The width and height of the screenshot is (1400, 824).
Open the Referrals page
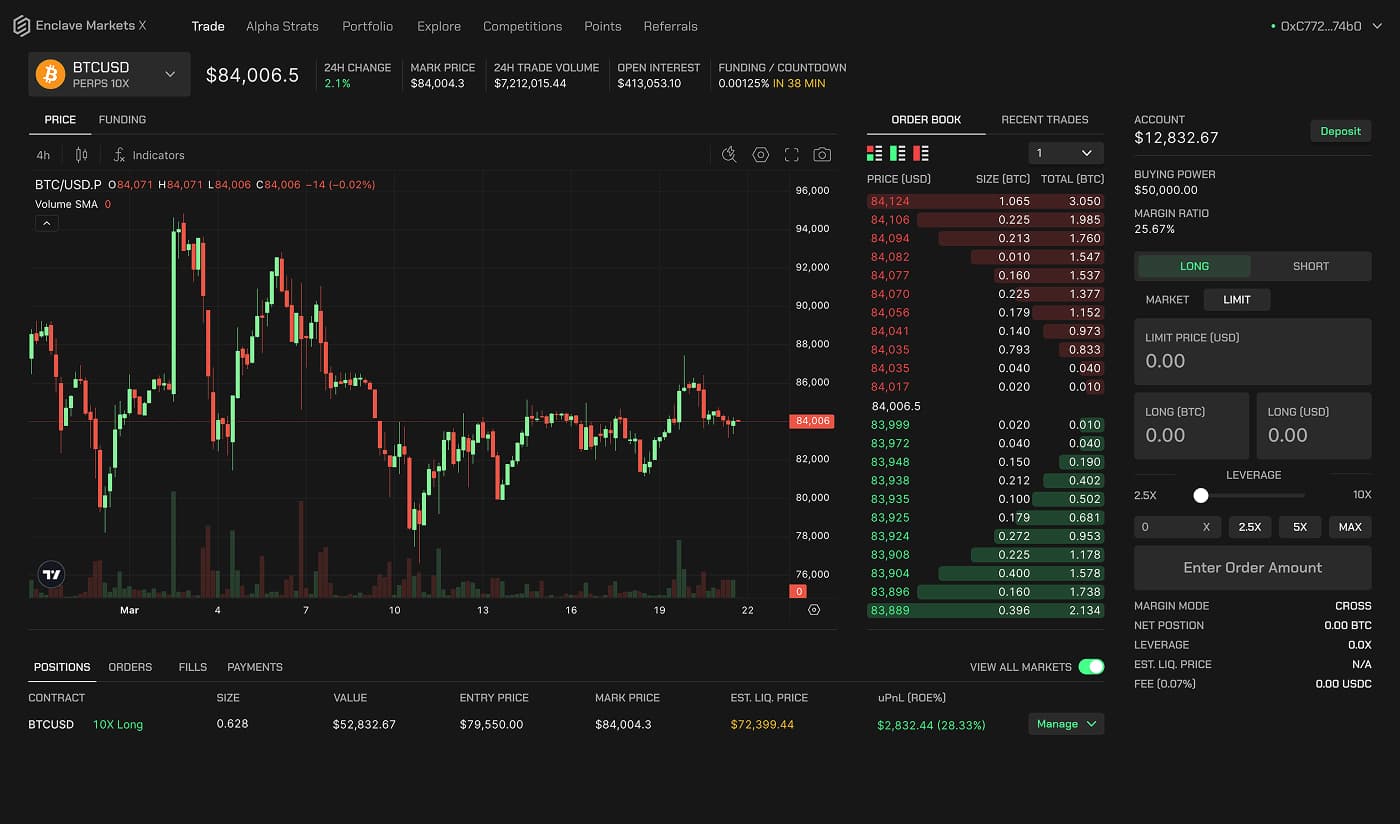(670, 26)
